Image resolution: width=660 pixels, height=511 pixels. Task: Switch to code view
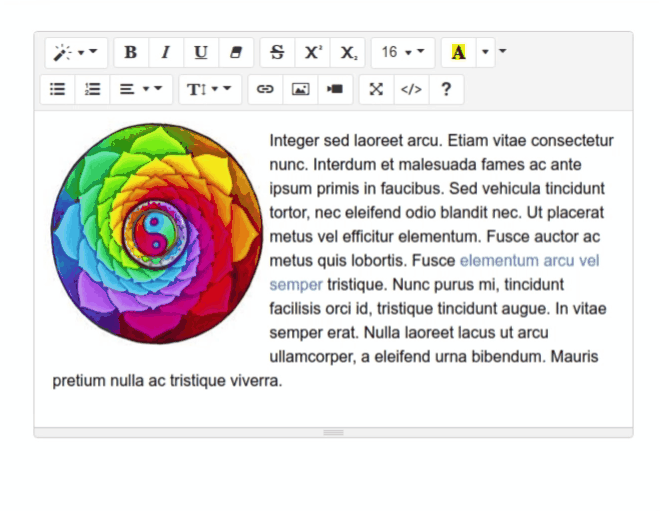[x=411, y=89]
